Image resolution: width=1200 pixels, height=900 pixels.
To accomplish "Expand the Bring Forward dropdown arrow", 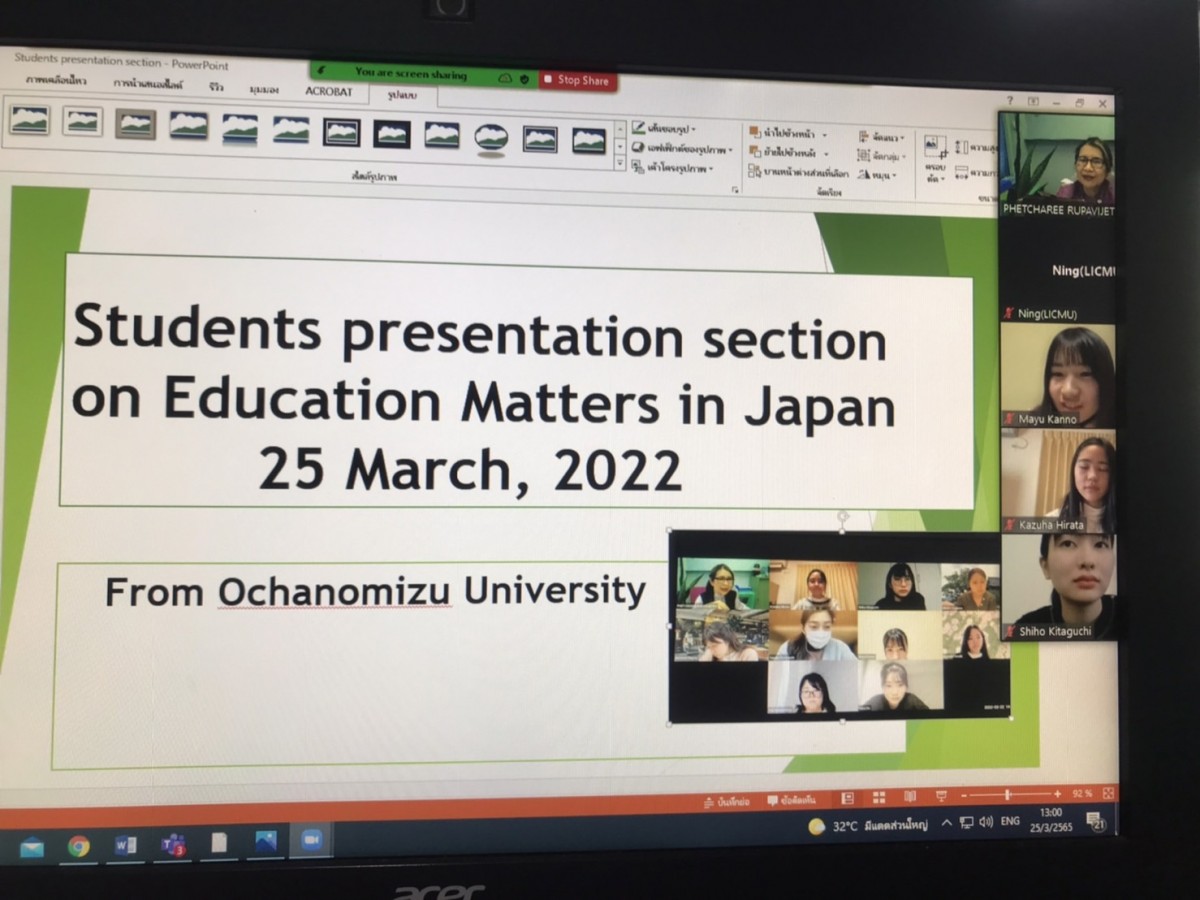I will pyautogui.click(x=825, y=133).
